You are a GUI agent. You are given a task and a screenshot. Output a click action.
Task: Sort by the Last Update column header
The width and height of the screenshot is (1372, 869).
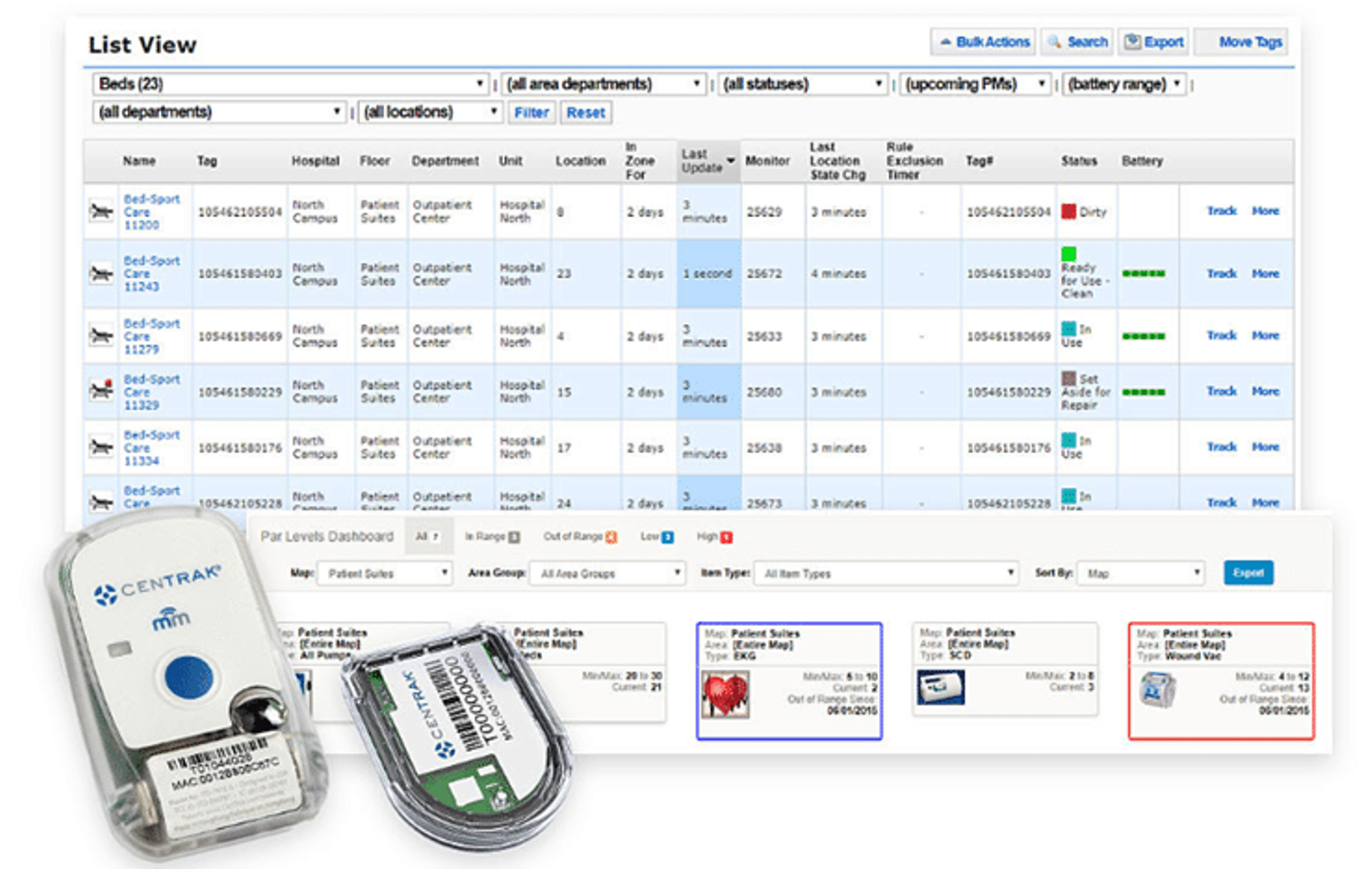(708, 161)
